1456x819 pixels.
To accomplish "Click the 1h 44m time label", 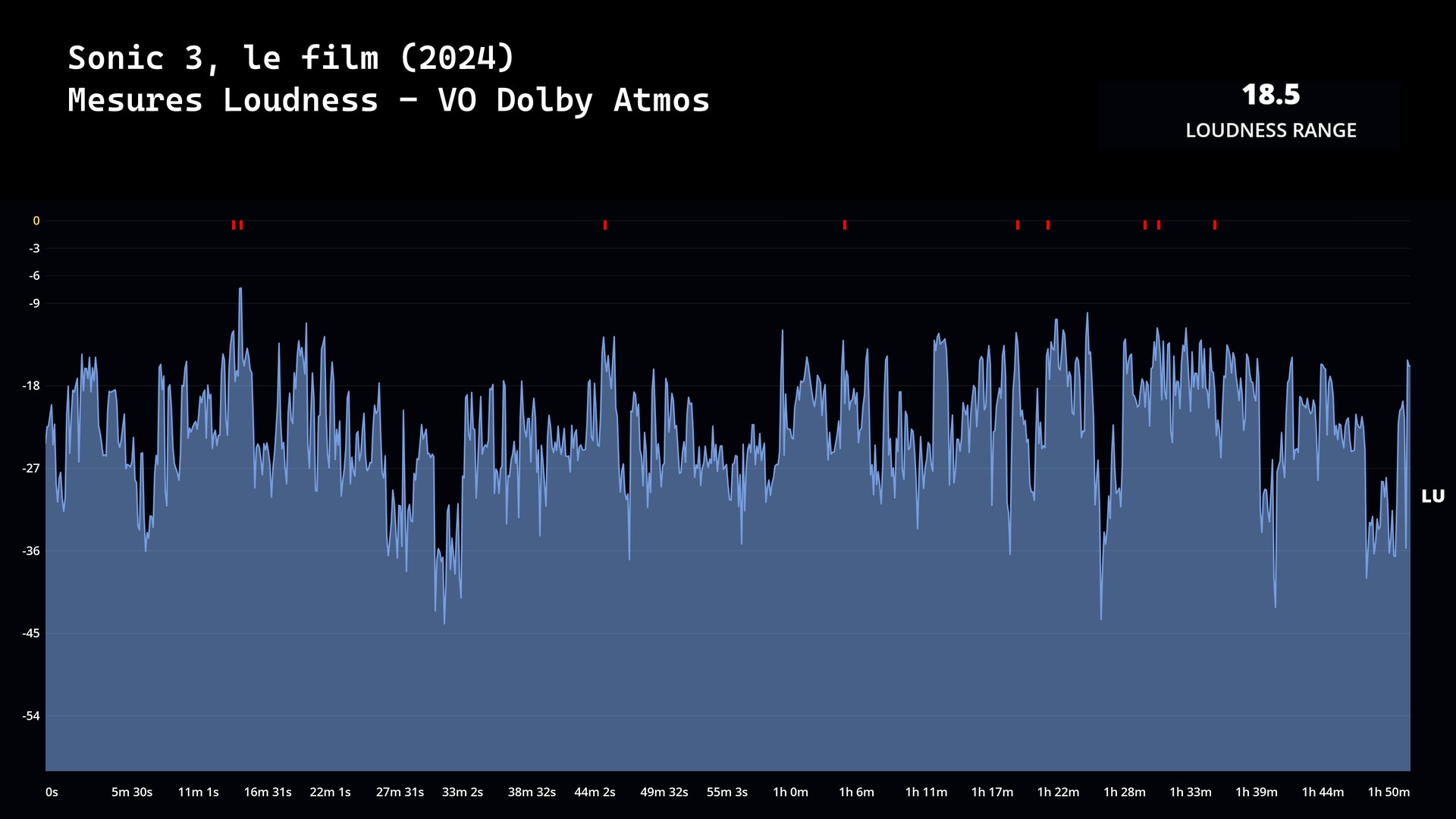I will 1323,792.
